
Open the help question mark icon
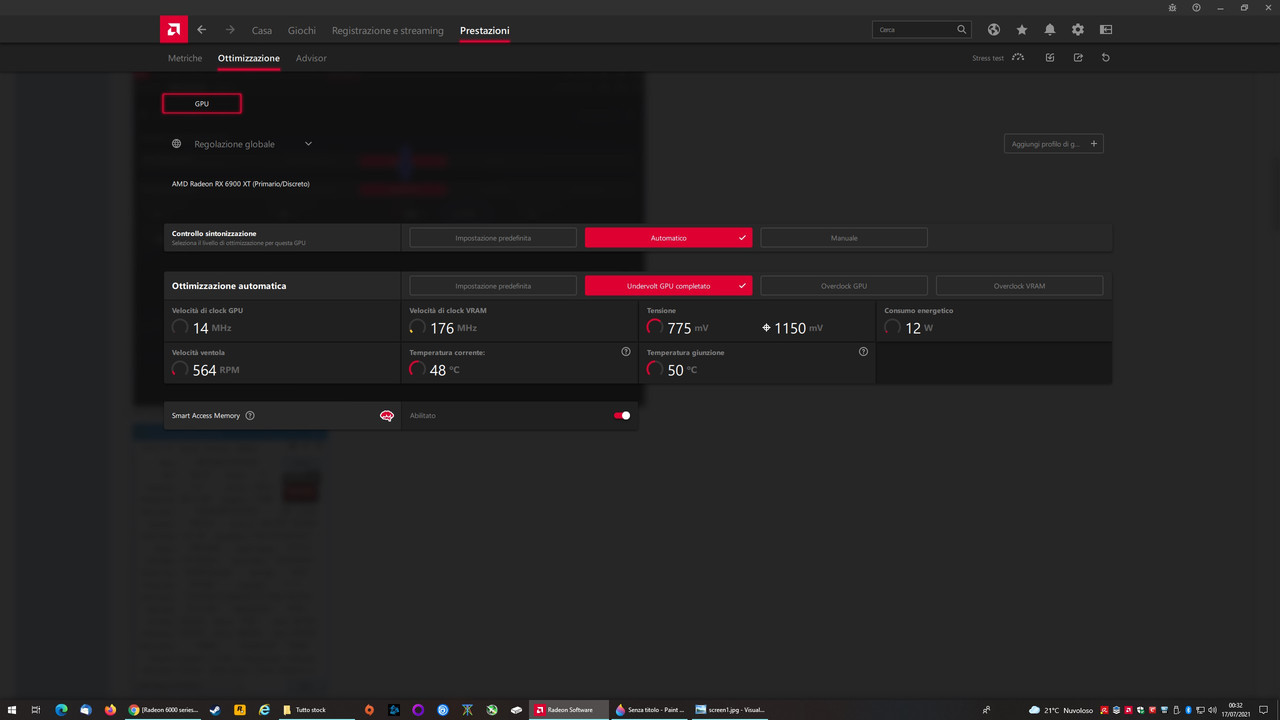coord(1197,7)
